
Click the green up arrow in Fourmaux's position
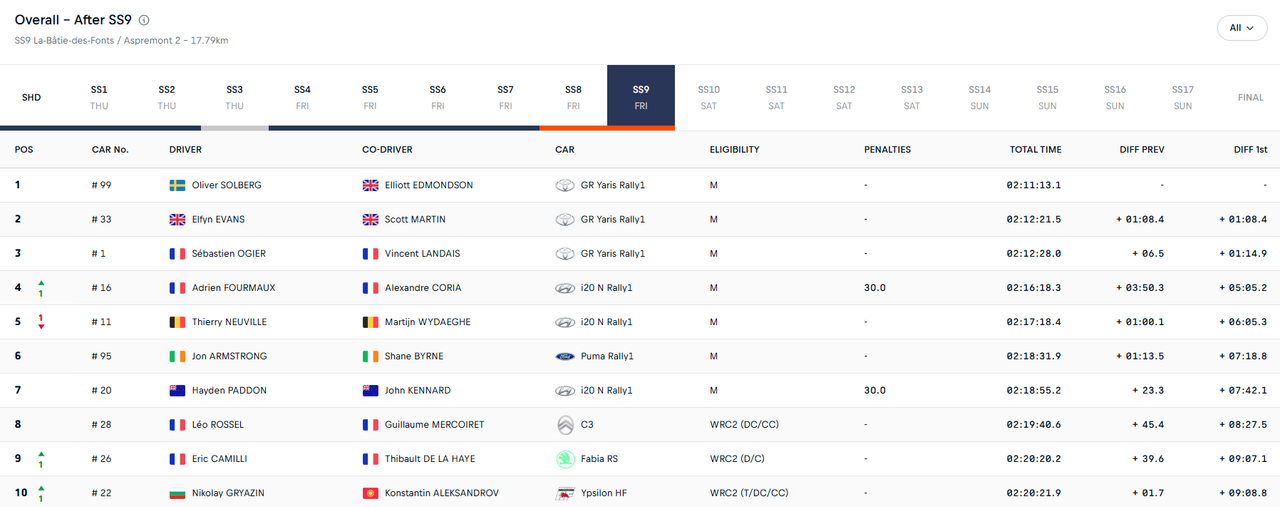41,283
